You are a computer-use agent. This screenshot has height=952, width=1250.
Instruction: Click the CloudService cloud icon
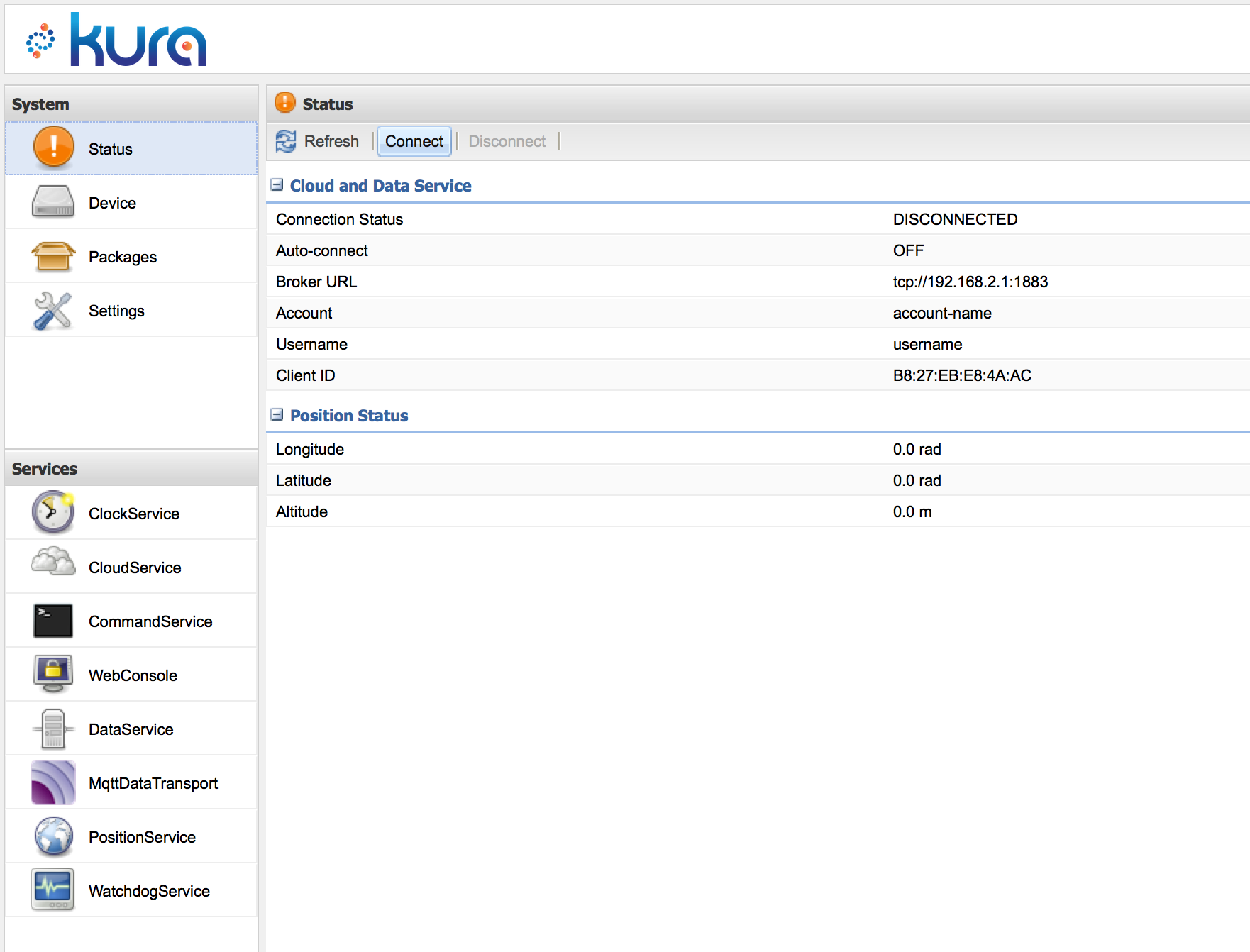point(53,563)
